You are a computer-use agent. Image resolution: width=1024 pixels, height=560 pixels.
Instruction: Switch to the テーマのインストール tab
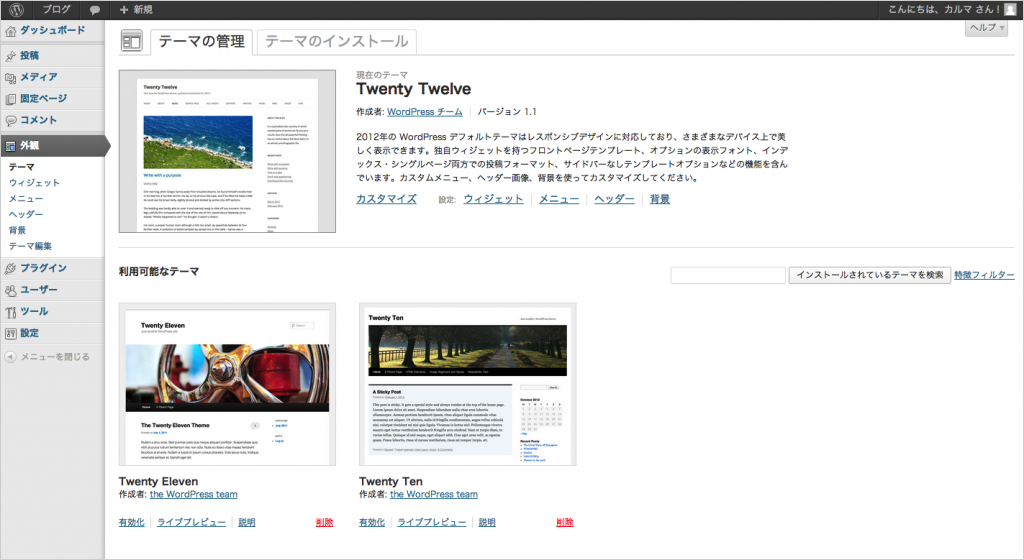pyautogui.click(x=336, y=42)
